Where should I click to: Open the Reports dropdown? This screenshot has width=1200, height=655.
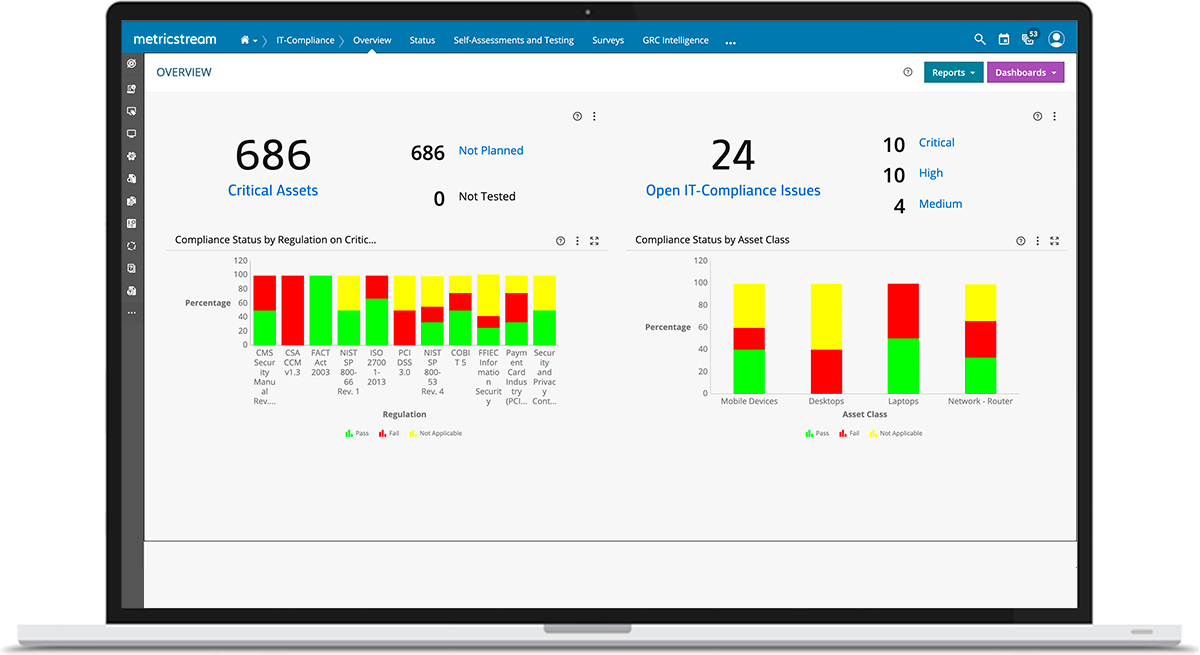[953, 72]
